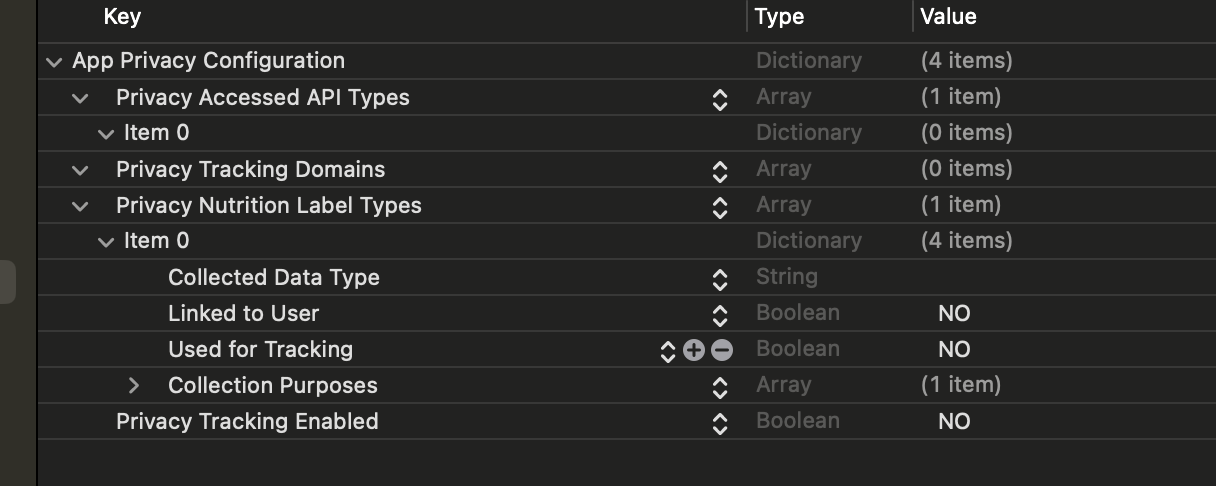The image size is (1216, 486).
Task: Open key stepper for Used for Tracking
Action: coord(668,351)
